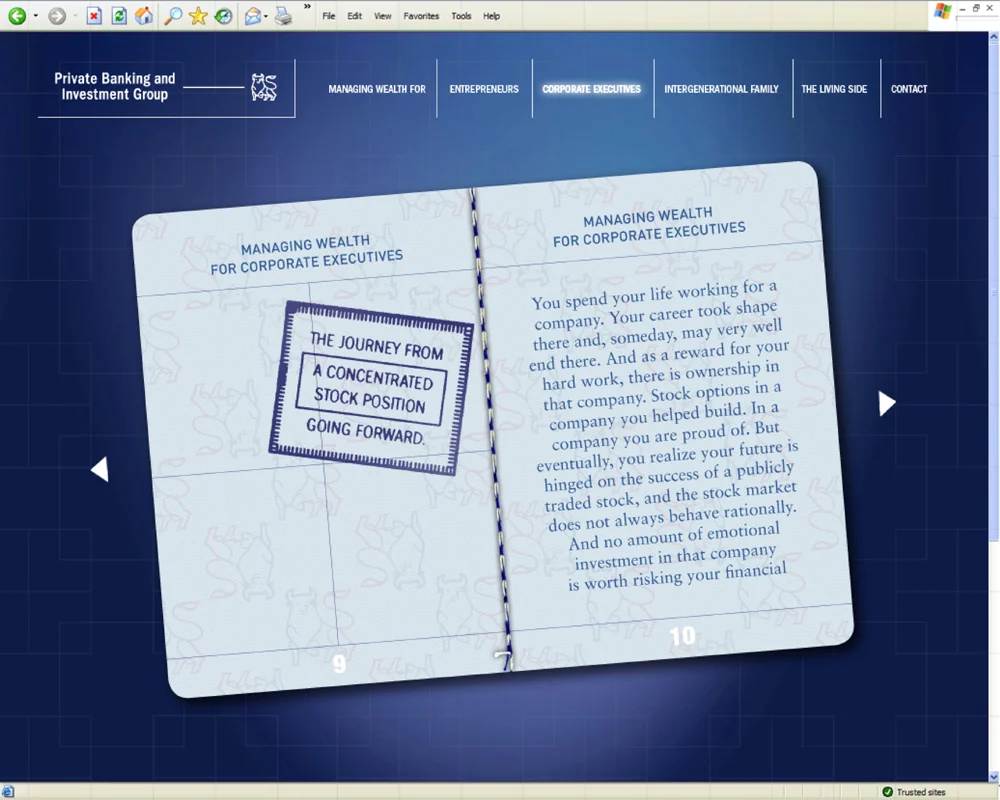Open Favorites using the star icon
The width and height of the screenshot is (1000, 800).
pyautogui.click(x=198, y=16)
